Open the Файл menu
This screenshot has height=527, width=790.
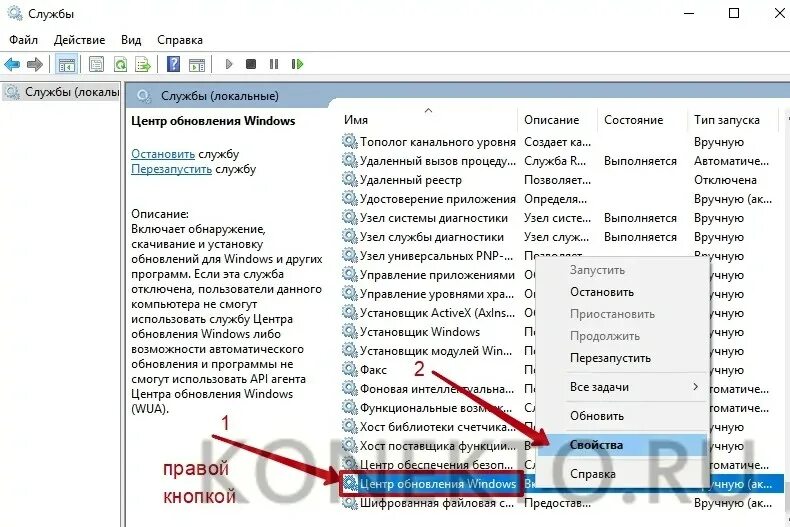[23, 40]
